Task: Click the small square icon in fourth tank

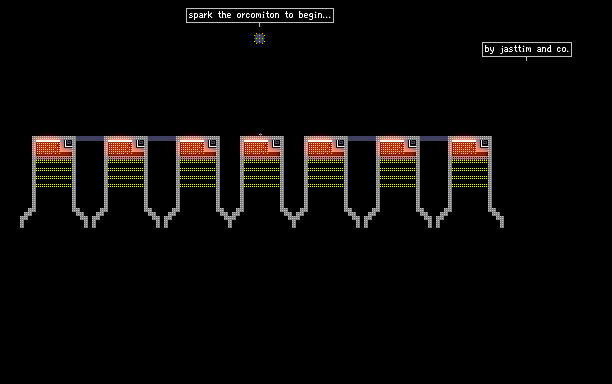Action: [276, 143]
